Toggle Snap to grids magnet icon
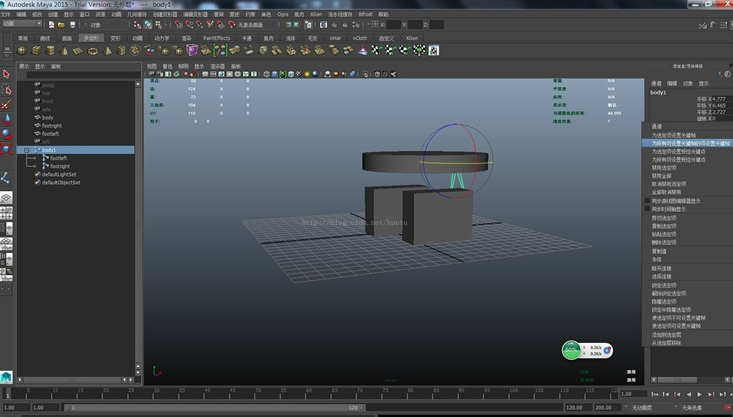Screen dimensions: 733x417 point(179,24)
